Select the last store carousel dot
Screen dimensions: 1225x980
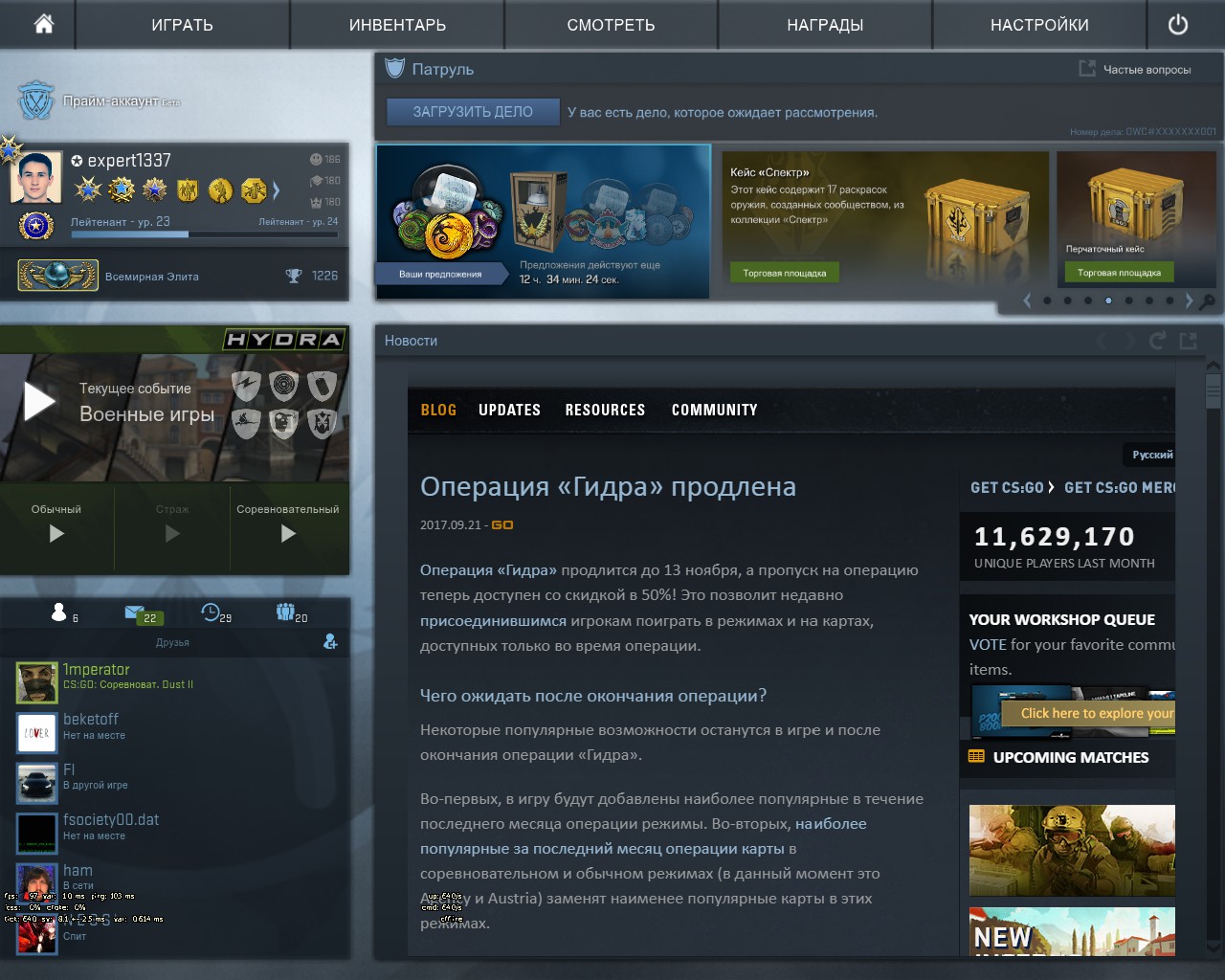pos(1169,301)
